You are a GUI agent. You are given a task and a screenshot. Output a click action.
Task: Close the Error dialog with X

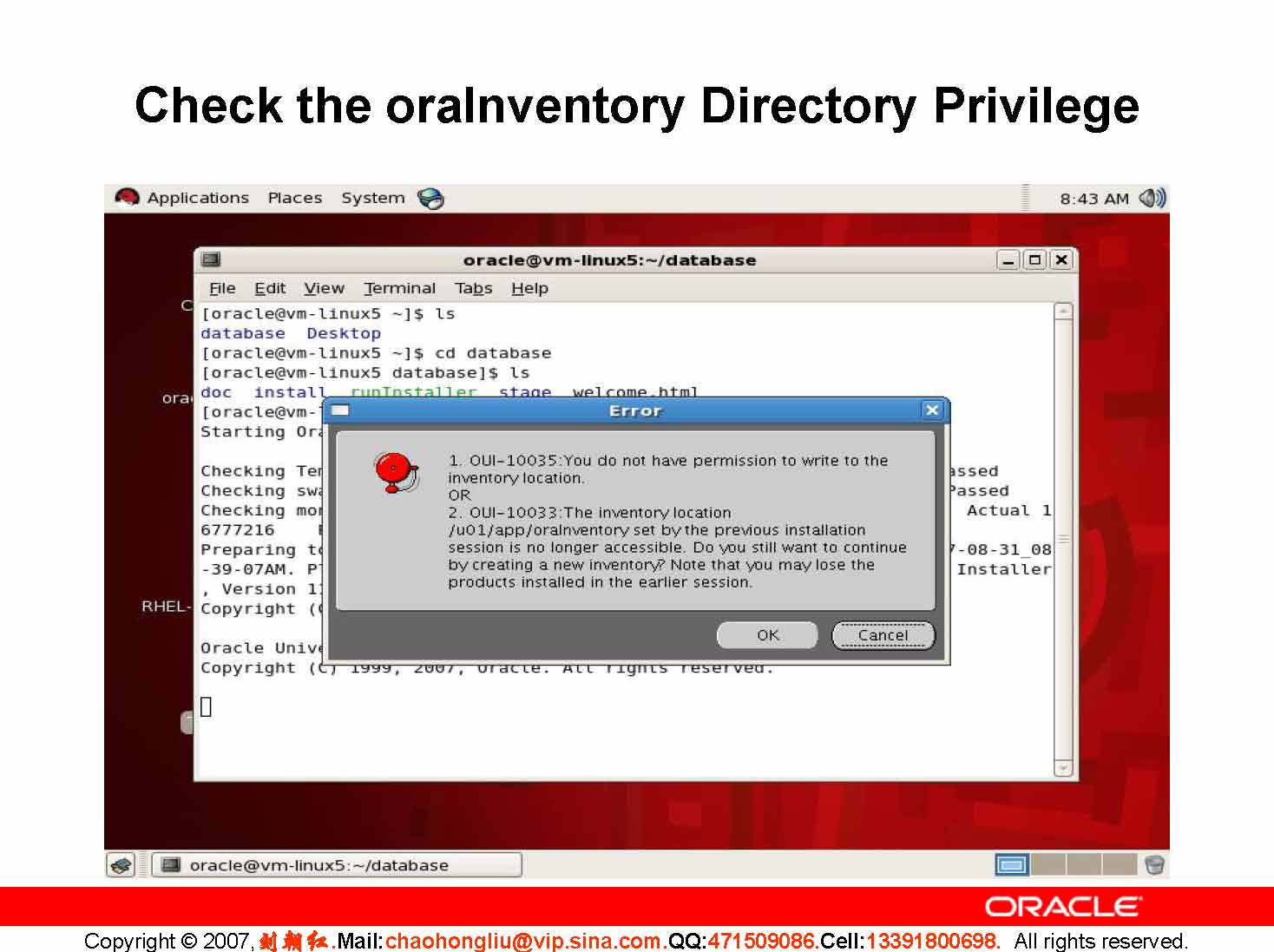point(932,410)
